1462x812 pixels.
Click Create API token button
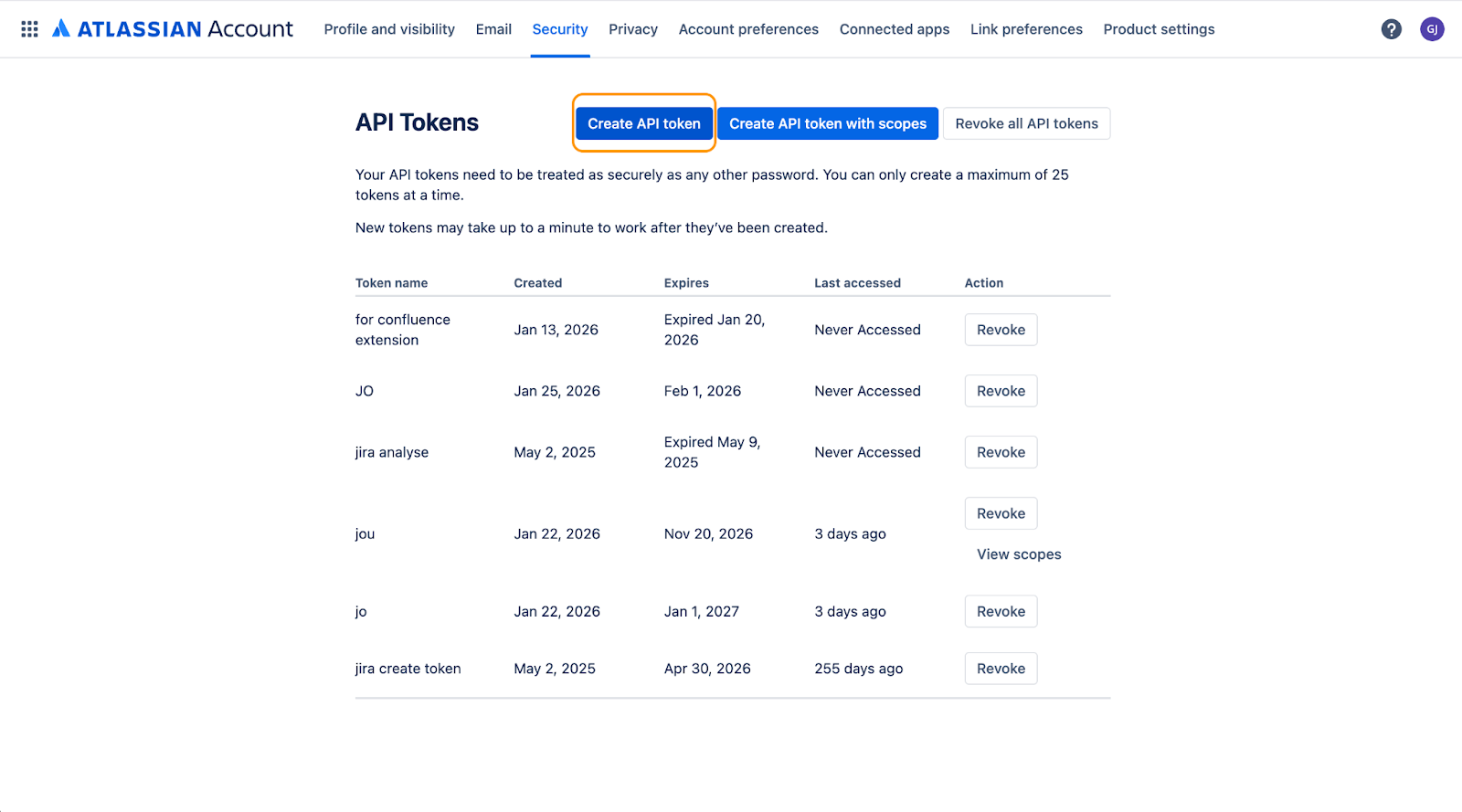pos(644,123)
